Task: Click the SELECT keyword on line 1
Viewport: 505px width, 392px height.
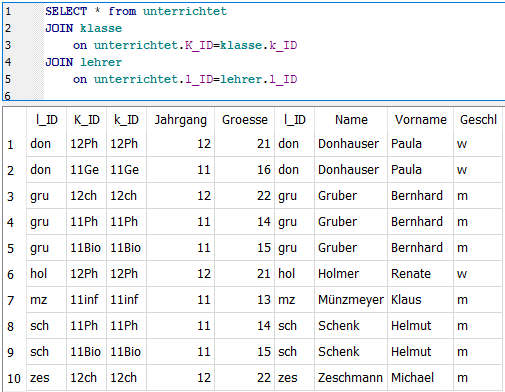Action: (66, 11)
